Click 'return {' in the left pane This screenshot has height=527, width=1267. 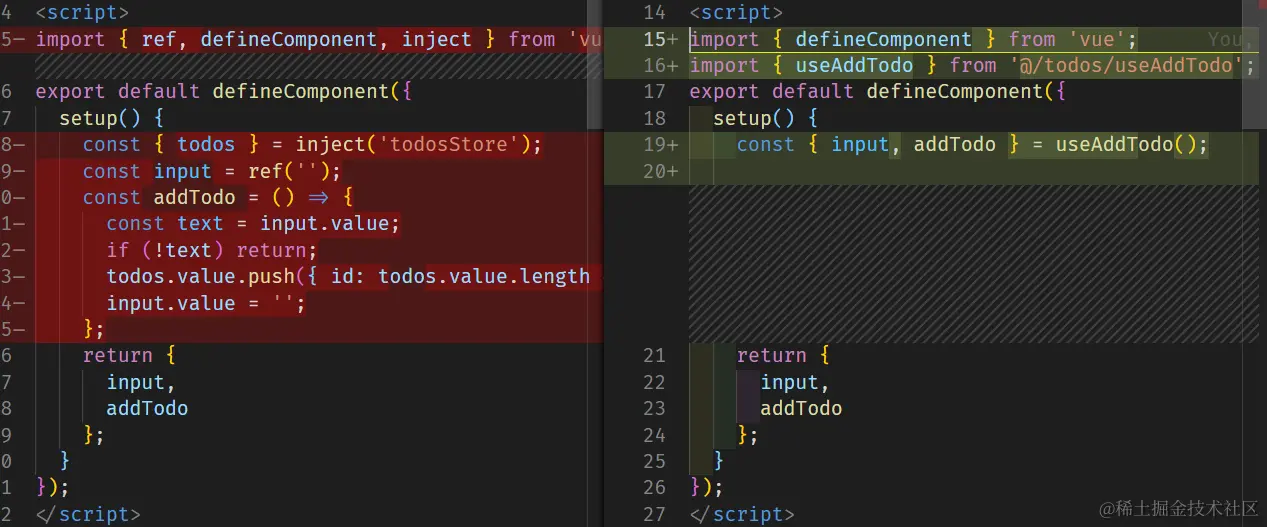[130, 355]
